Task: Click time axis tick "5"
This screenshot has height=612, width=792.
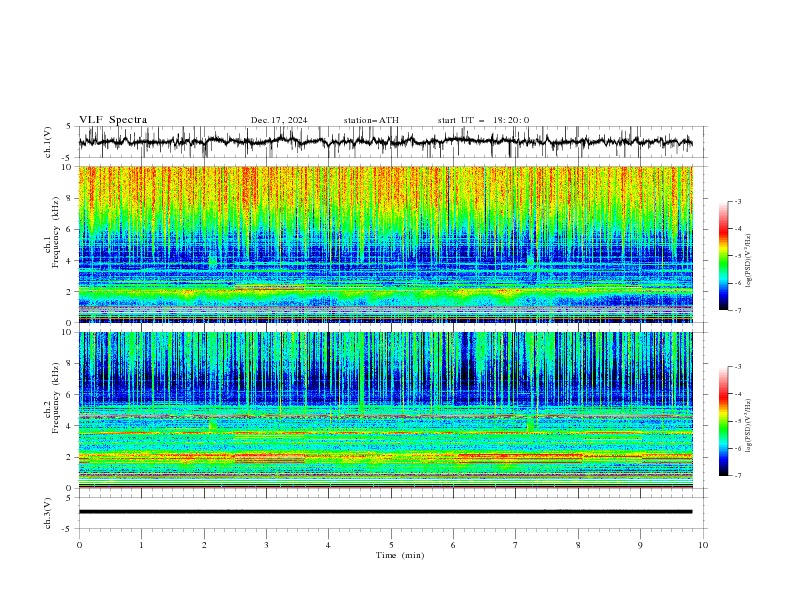Action: click(391, 545)
